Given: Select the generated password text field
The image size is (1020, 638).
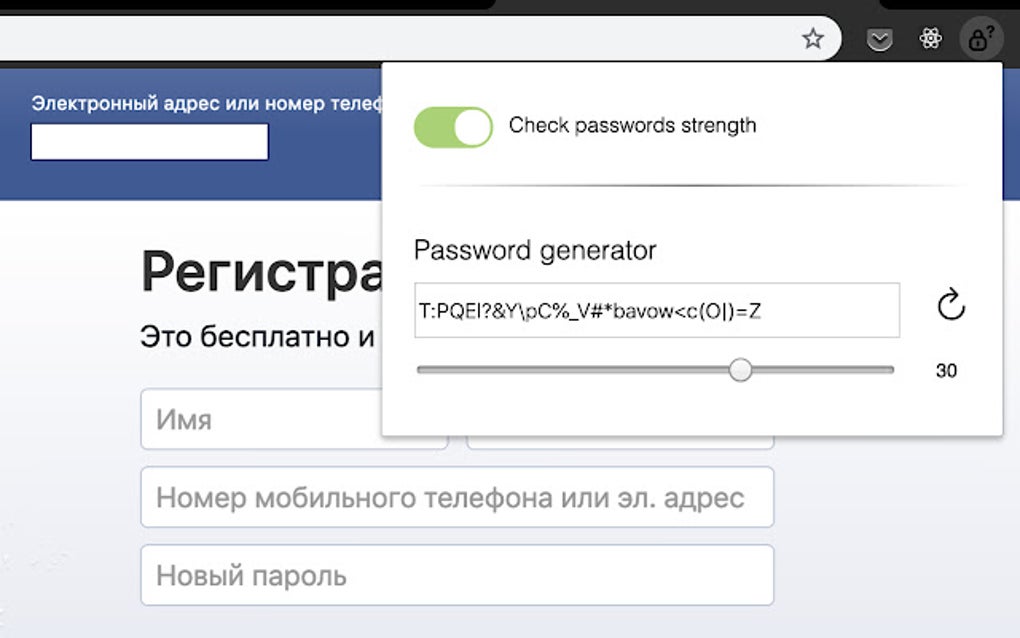Looking at the screenshot, I should coord(657,310).
